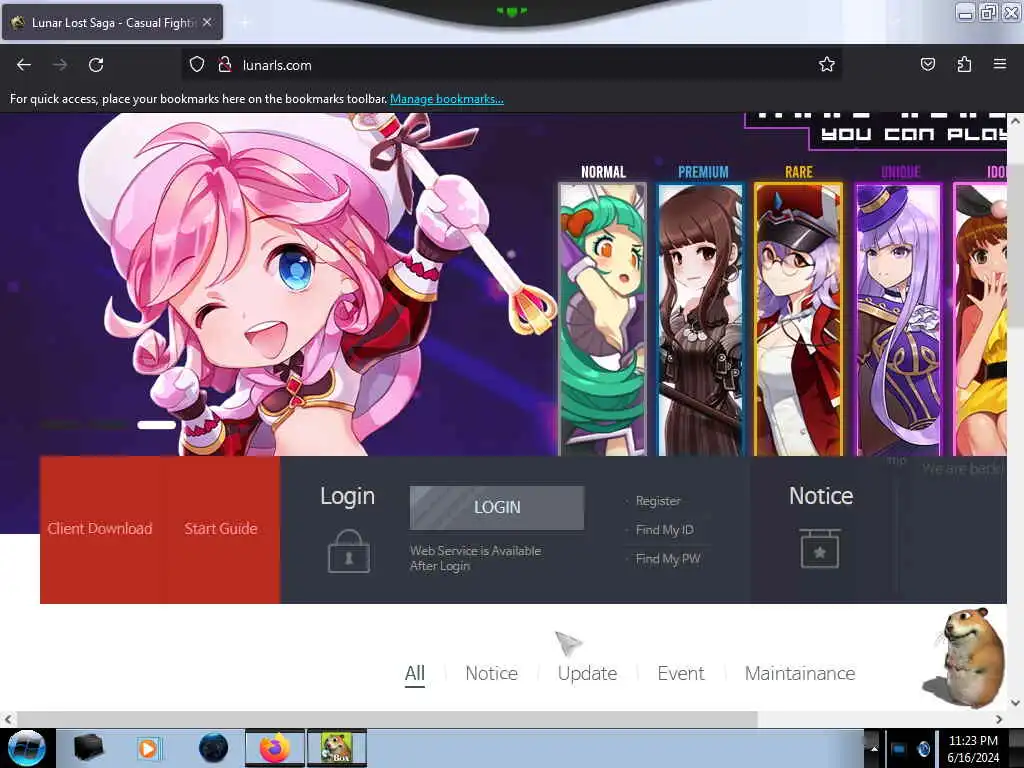This screenshot has height=768, width=1024.
Task: Switch to the Notice news tab
Action: pos(492,673)
